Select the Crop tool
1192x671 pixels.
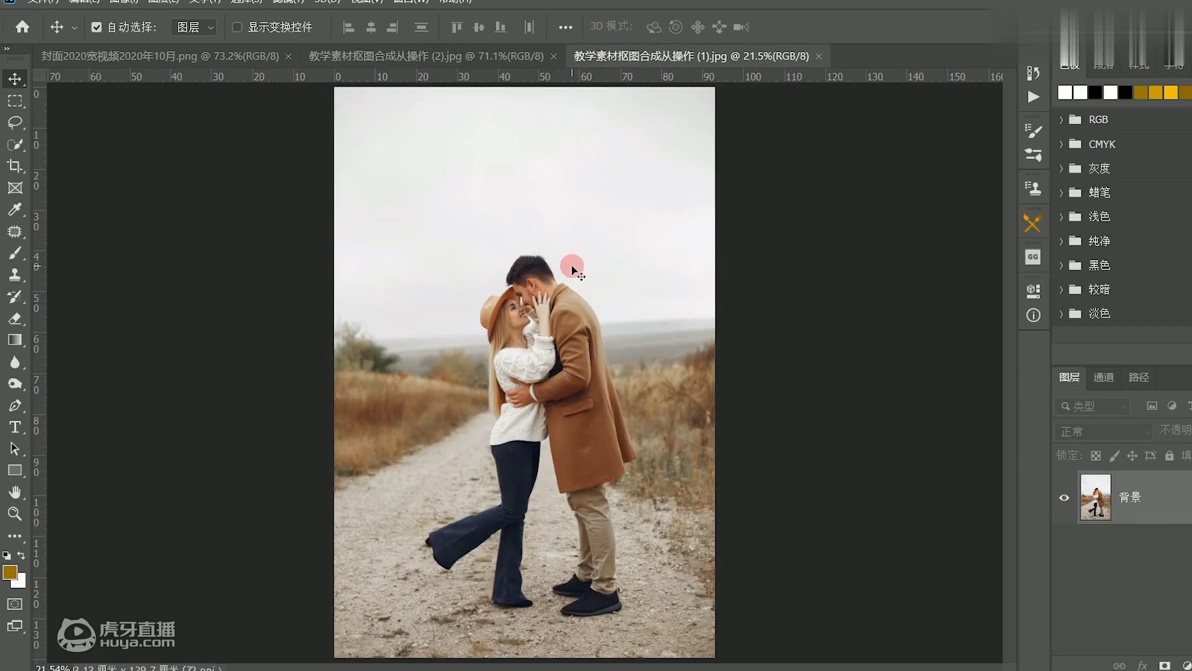coord(14,166)
